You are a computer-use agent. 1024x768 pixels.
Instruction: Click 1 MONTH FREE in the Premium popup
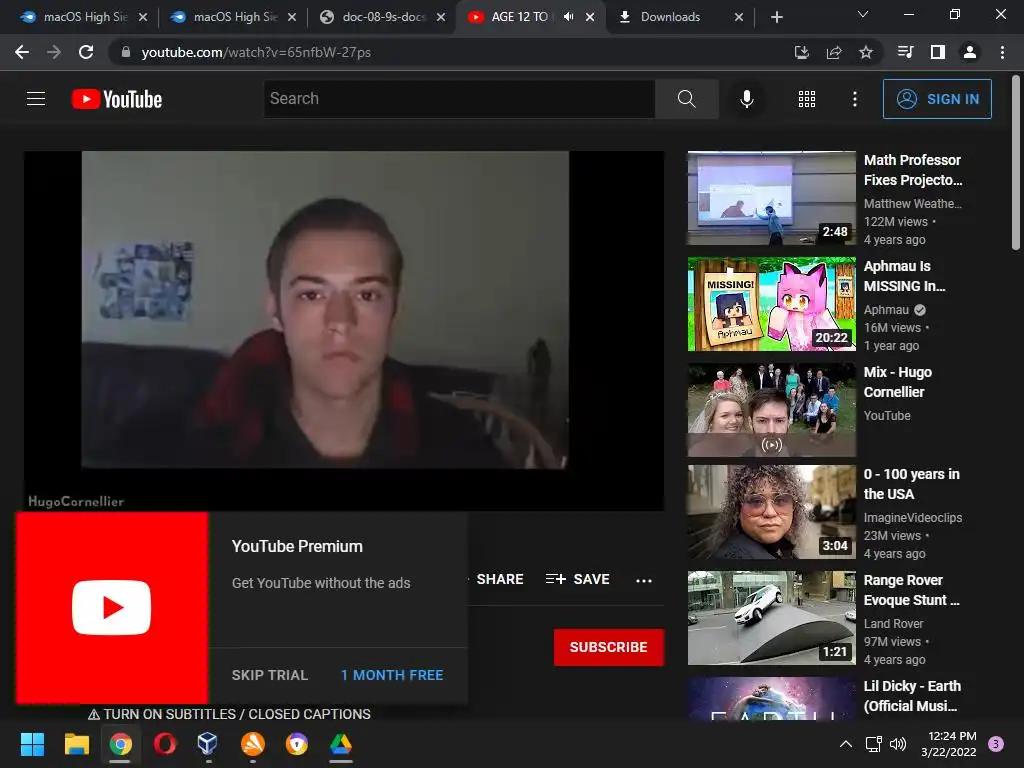[392, 675]
